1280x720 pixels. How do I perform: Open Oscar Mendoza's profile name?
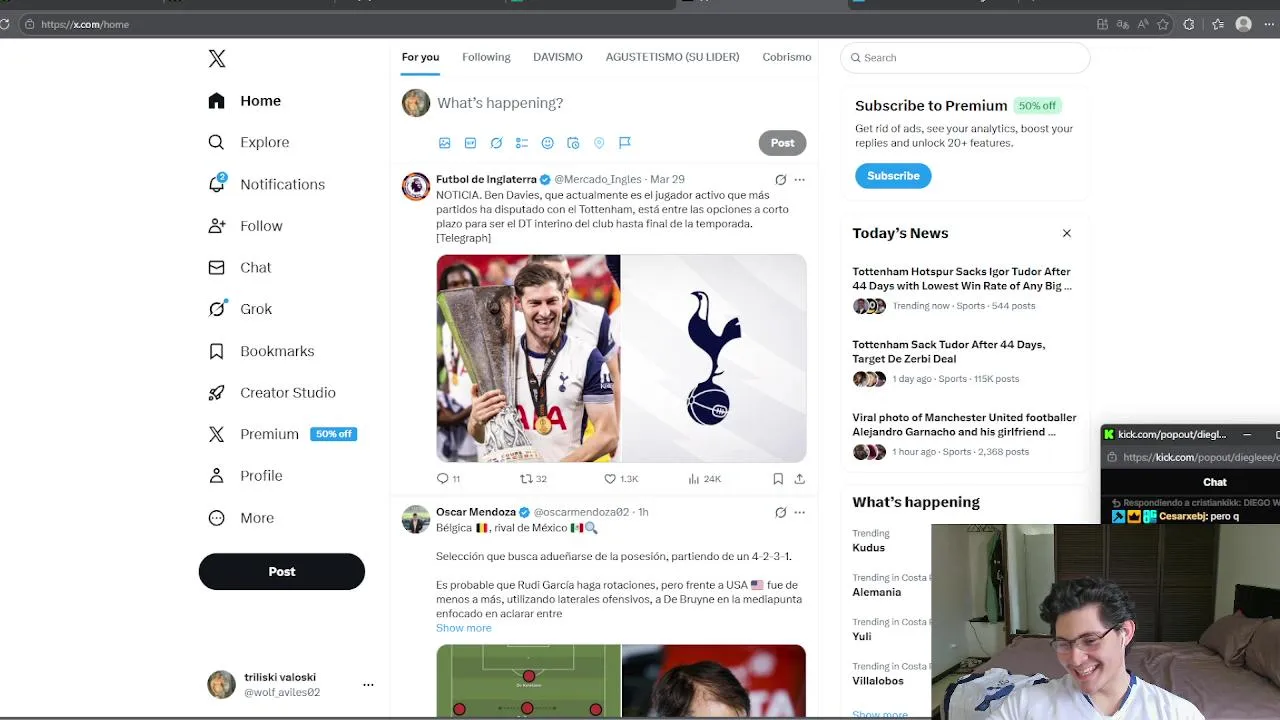click(476, 512)
